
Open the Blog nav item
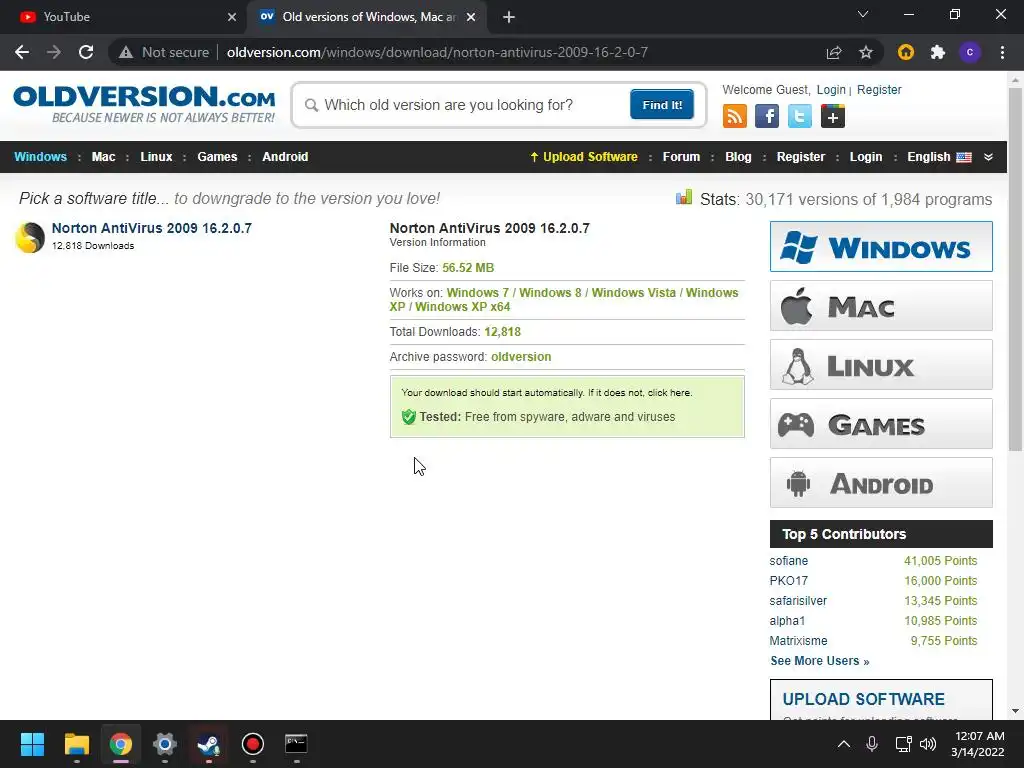point(738,157)
